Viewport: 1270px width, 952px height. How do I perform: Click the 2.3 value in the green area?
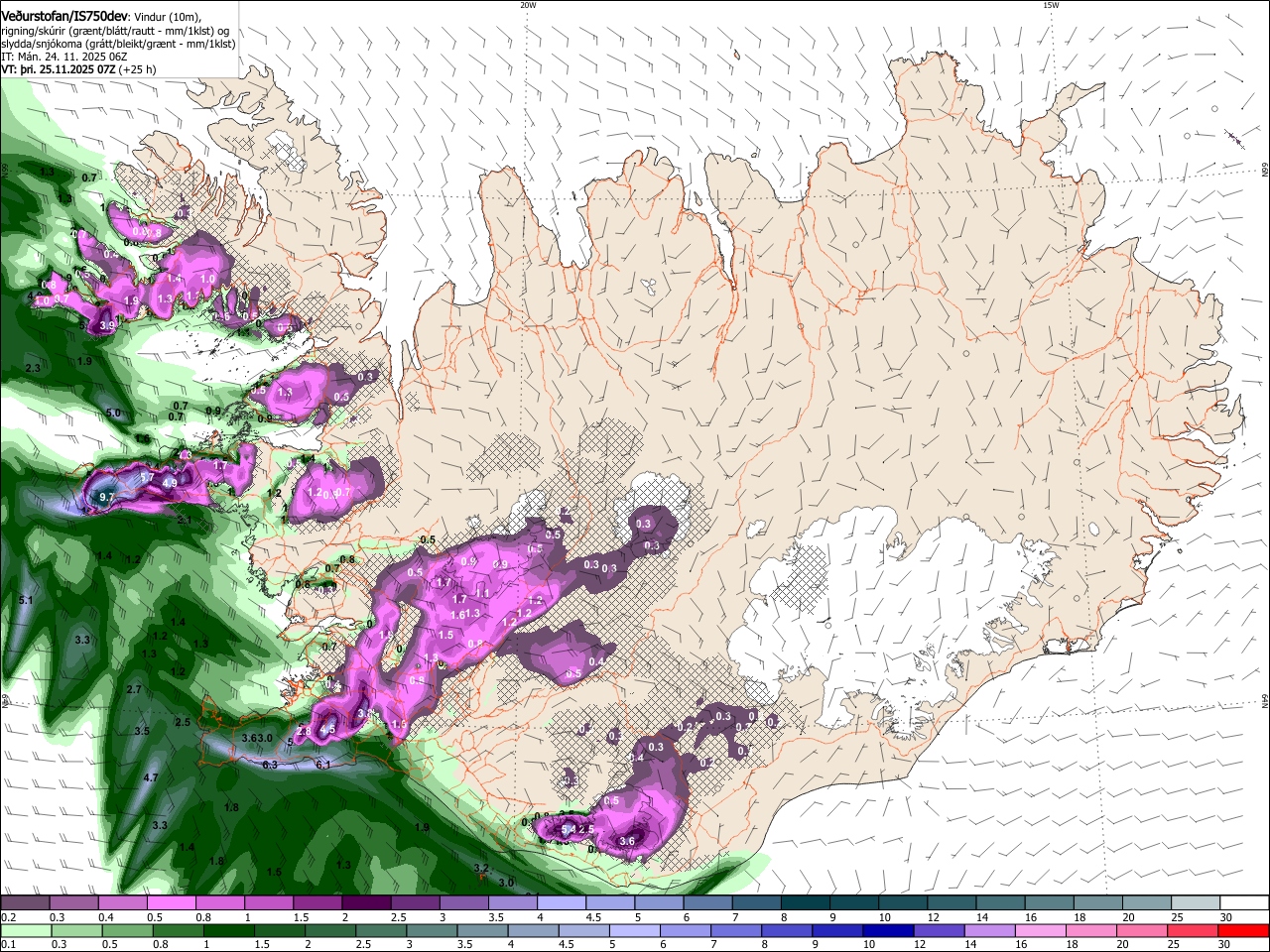[33, 368]
